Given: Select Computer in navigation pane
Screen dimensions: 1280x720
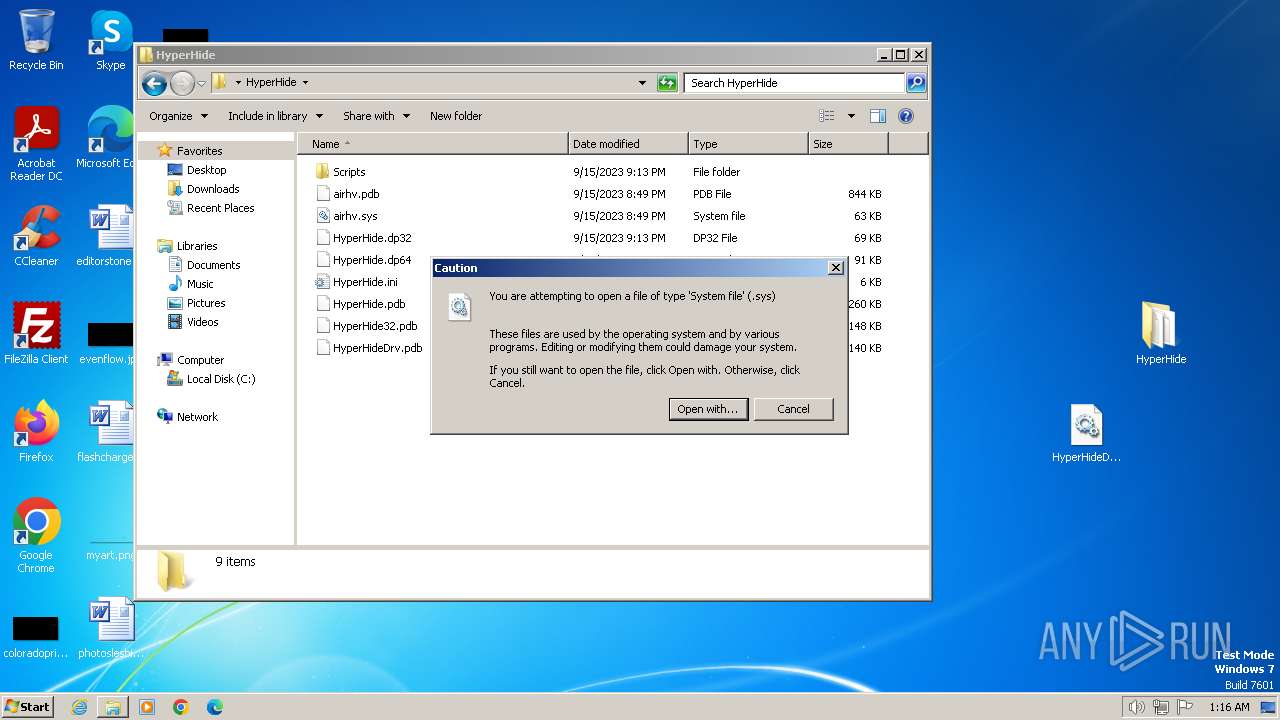Looking at the screenshot, I should (200, 360).
